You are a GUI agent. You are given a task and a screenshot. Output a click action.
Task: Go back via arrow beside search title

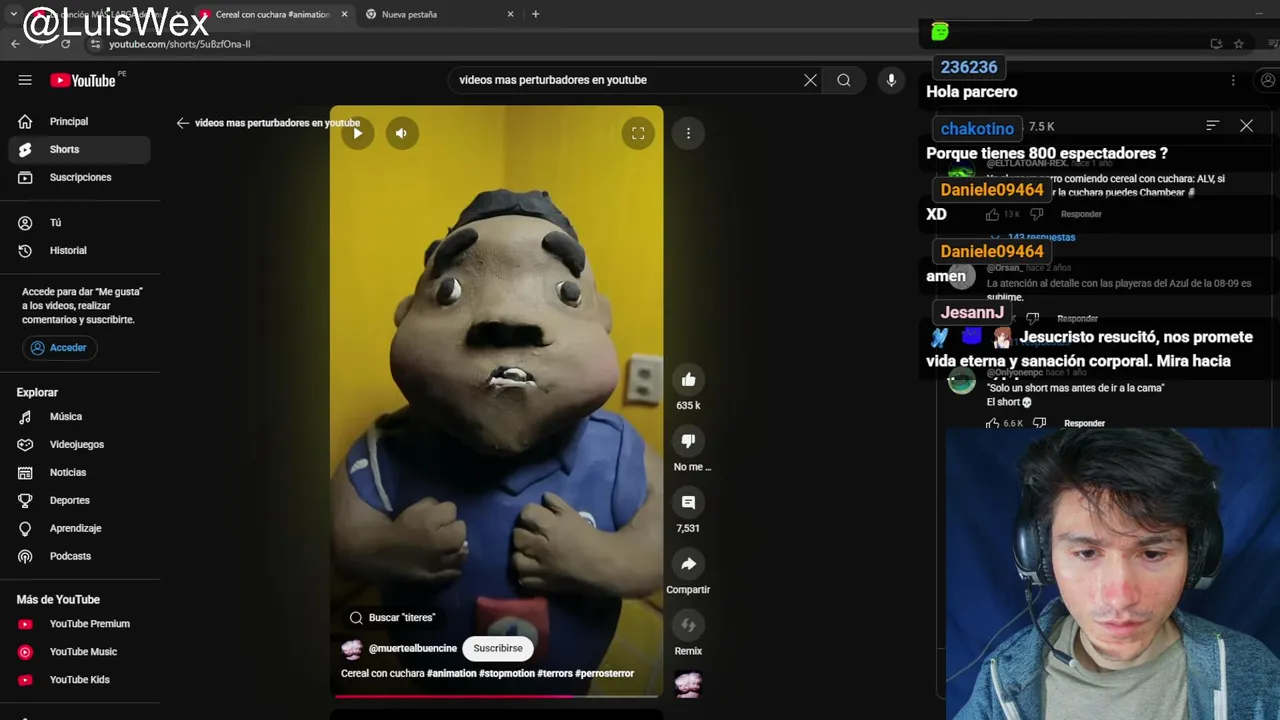click(182, 123)
